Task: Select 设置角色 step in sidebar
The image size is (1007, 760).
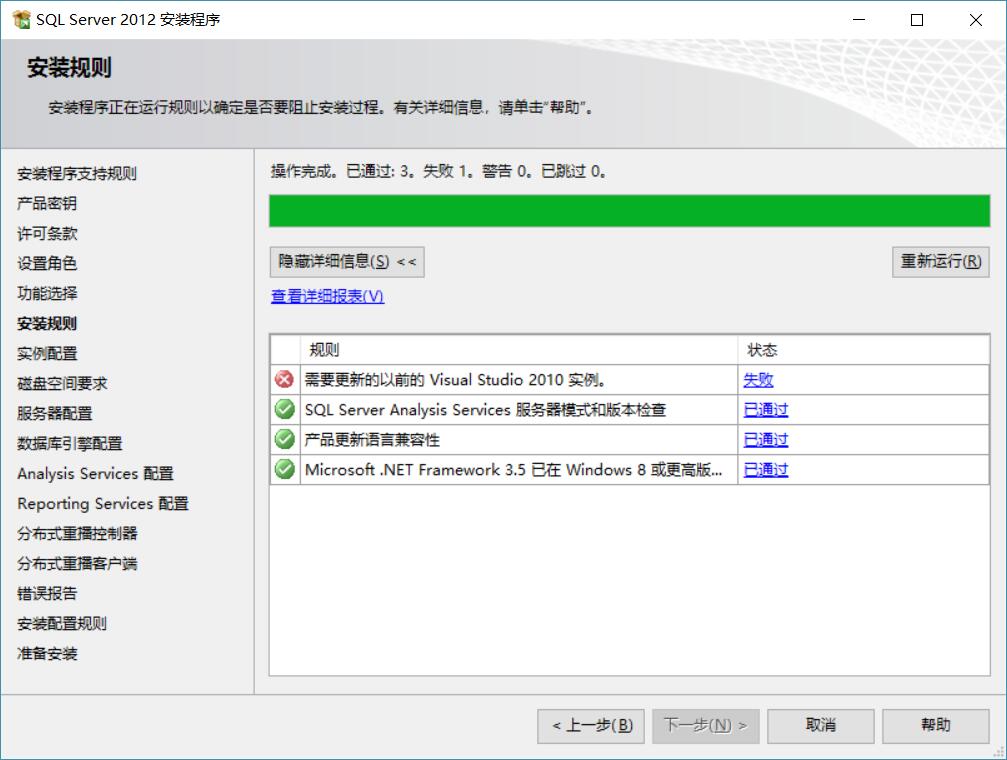Action: tap(47, 263)
